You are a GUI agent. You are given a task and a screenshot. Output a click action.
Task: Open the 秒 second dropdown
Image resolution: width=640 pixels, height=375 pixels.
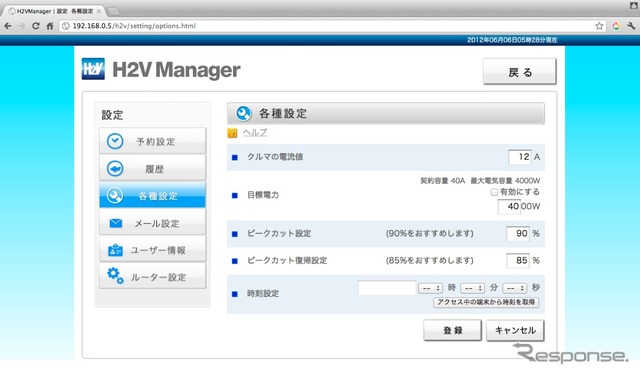(514, 288)
